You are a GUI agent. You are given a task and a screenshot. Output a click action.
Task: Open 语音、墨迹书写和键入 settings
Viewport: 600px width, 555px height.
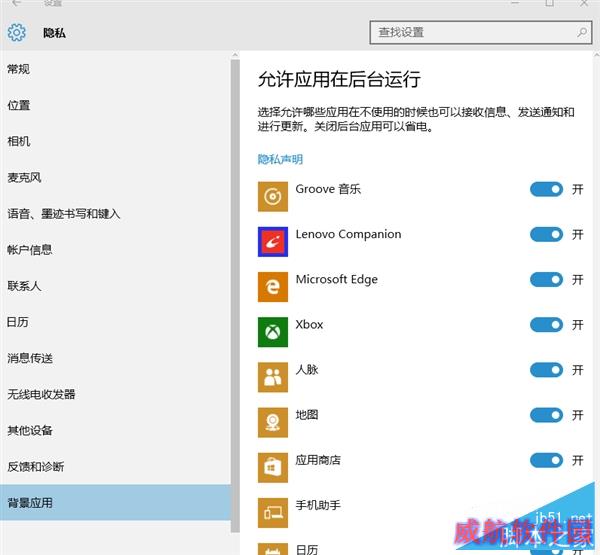point(115,214)
